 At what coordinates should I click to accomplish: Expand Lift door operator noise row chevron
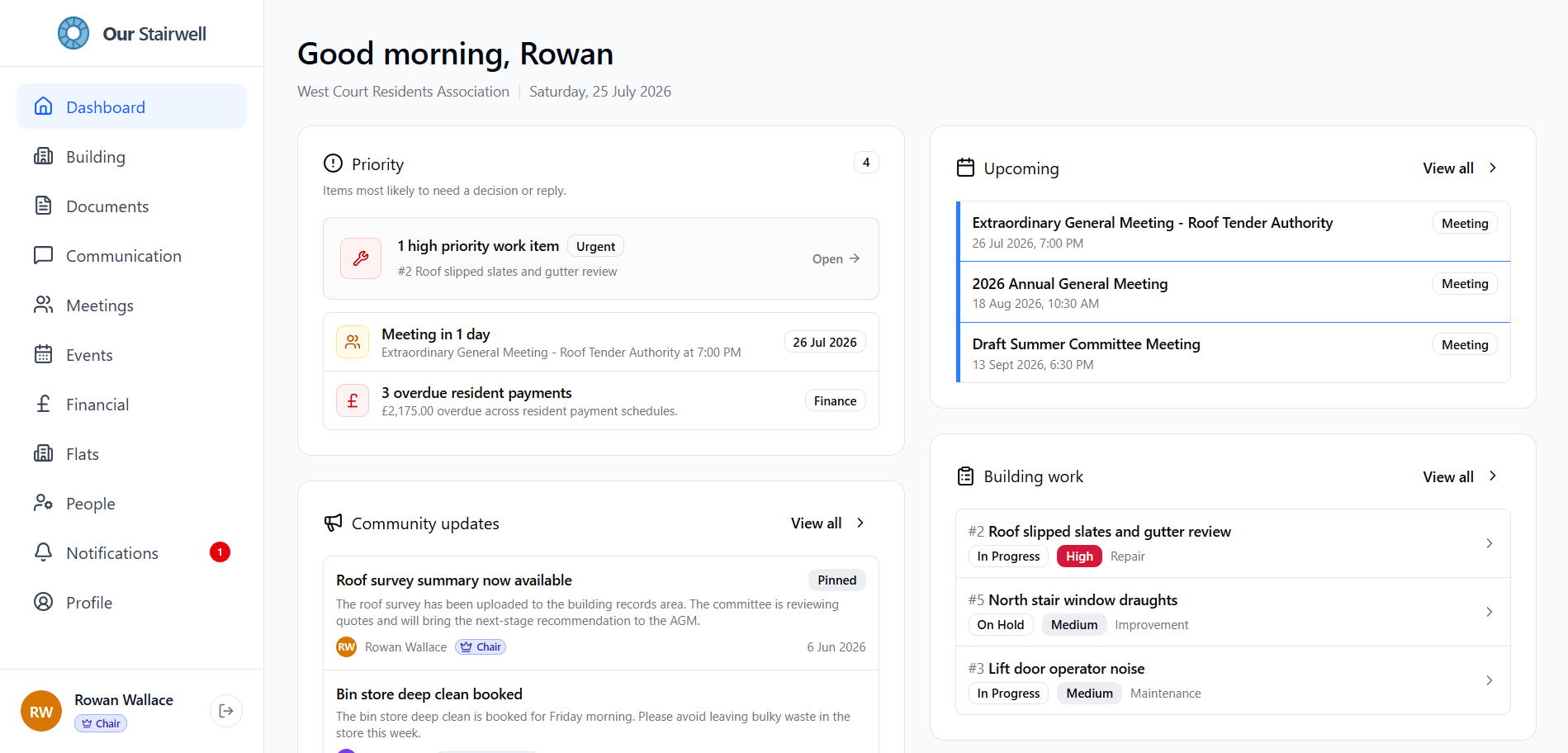pyautogui.click(x=1489, y=680)
